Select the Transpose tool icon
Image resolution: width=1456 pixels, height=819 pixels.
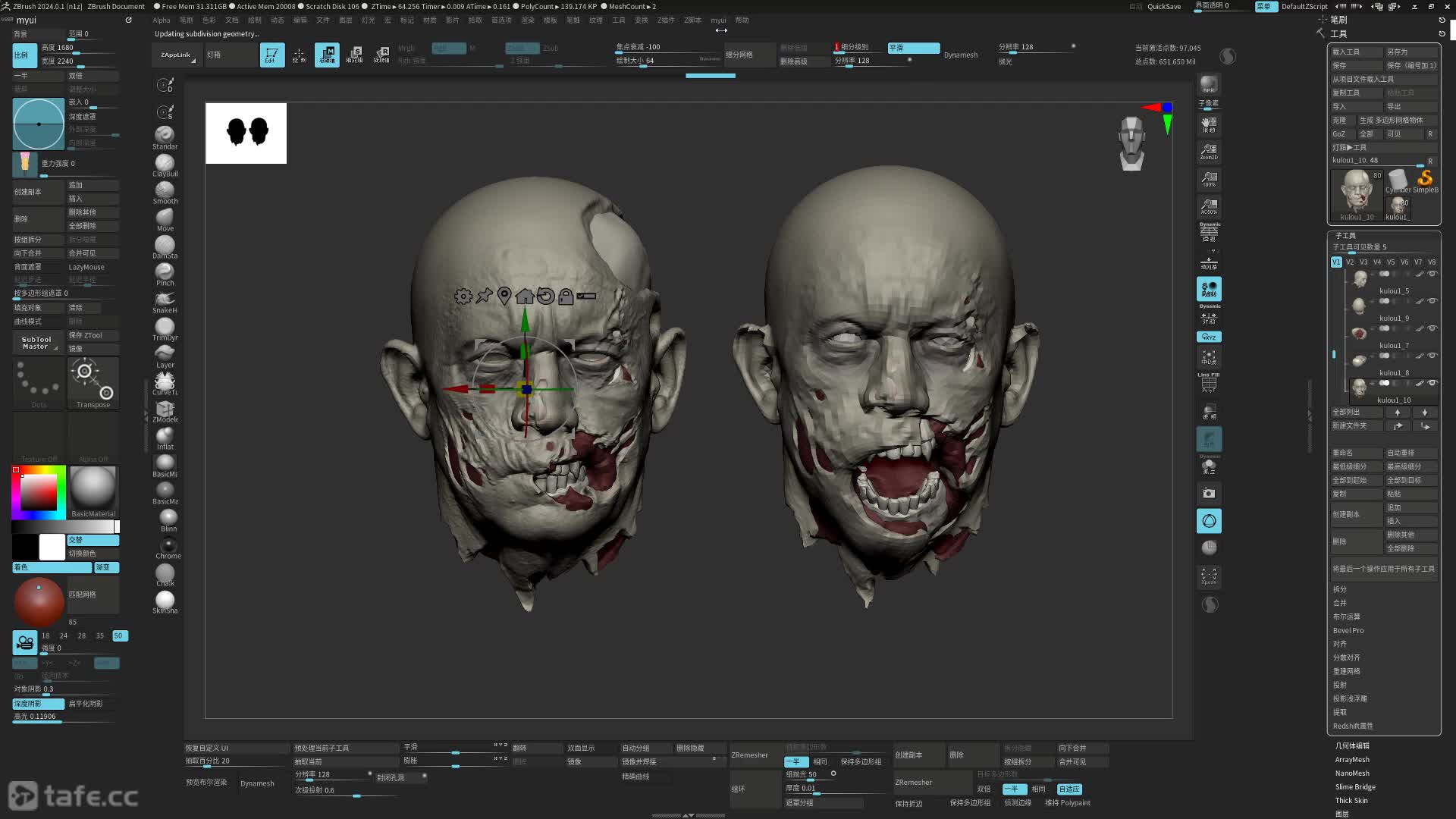pyautogui.click(x=93, y=383)
